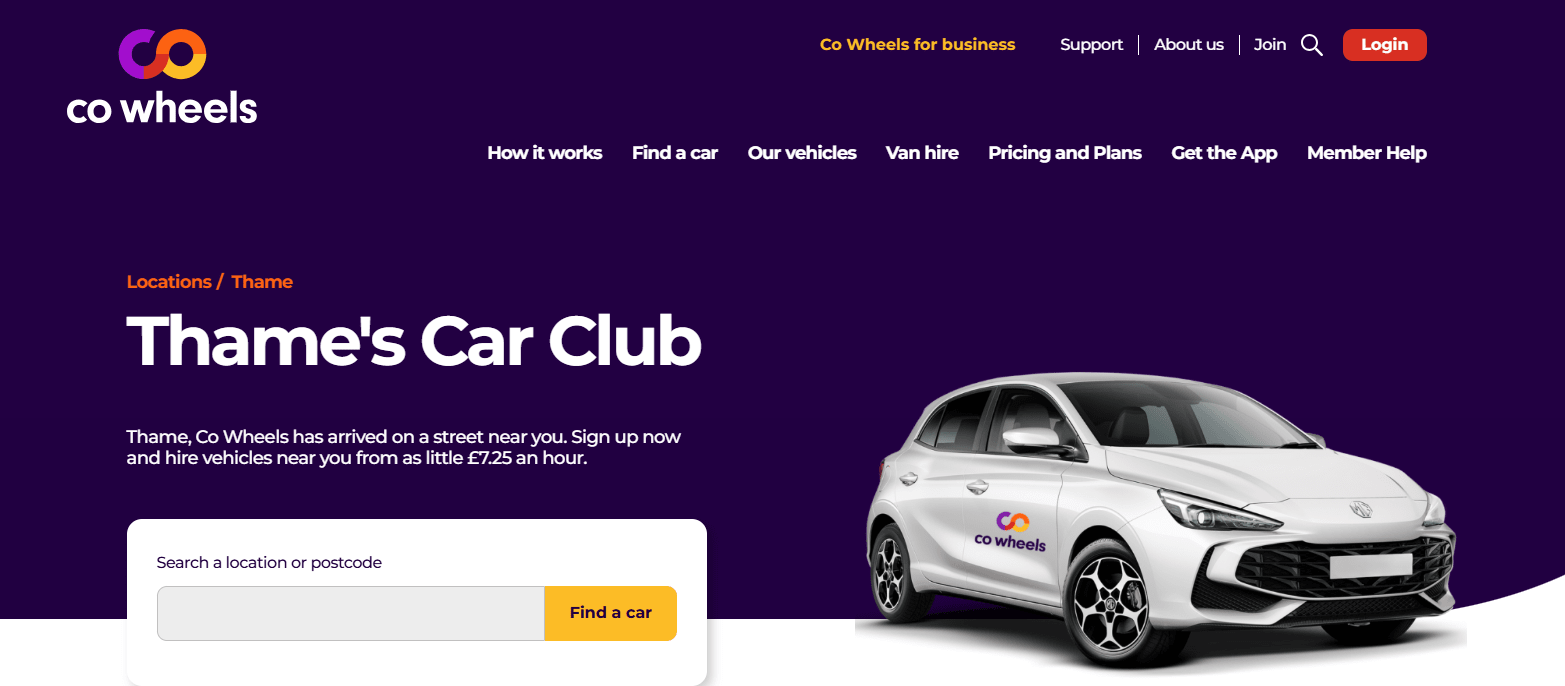Open Pricing and Plans

pyautogui.click(x=1065, y=153)
